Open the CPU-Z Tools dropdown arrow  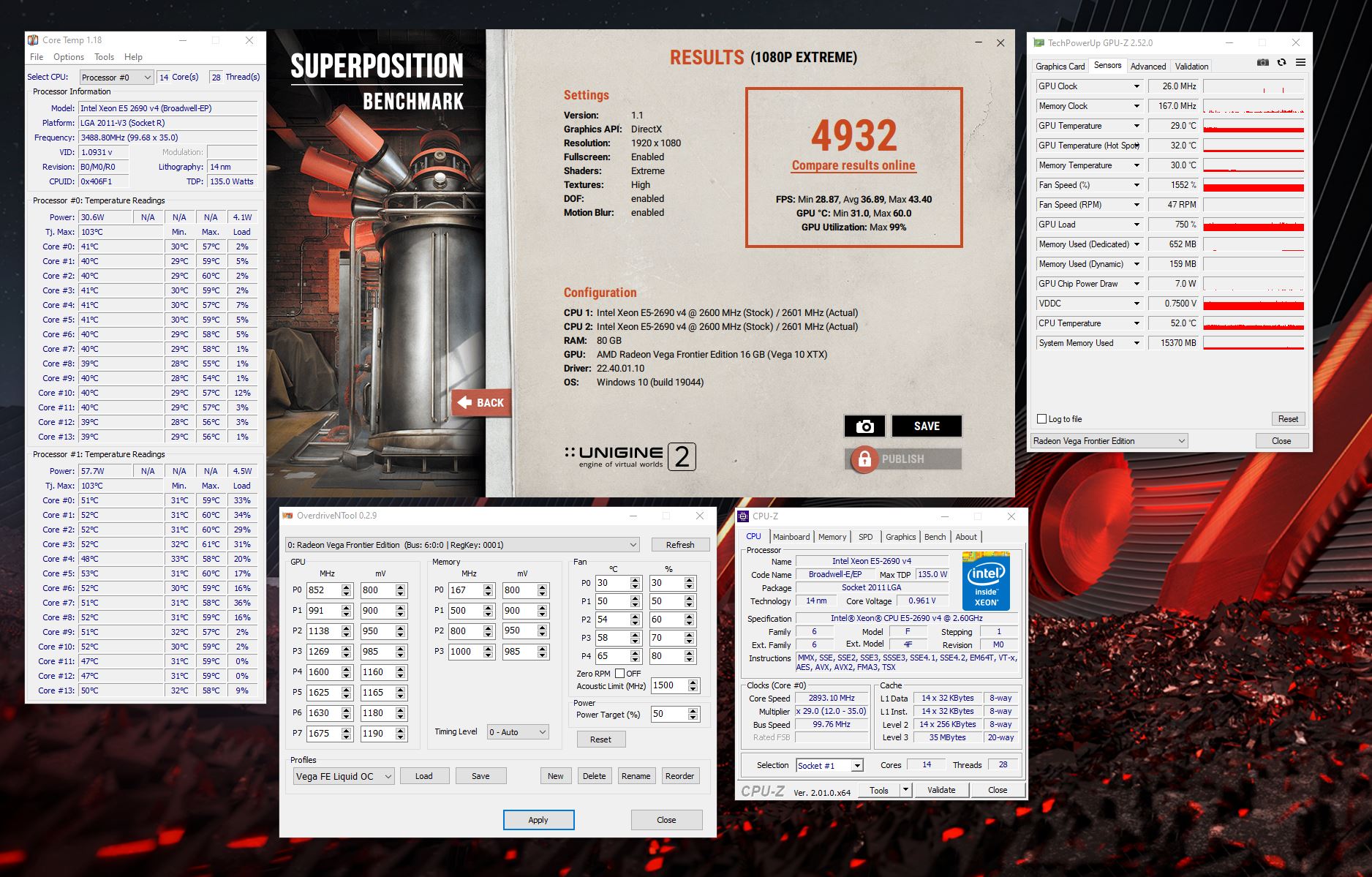point(905,790)
